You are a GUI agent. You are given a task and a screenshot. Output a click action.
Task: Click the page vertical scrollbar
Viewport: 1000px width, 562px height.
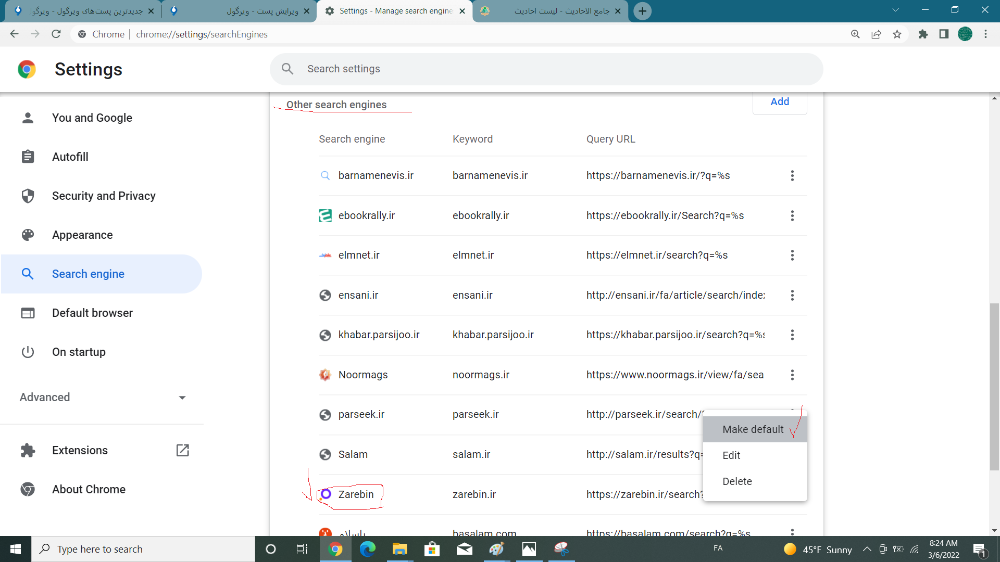pos(995,386)
